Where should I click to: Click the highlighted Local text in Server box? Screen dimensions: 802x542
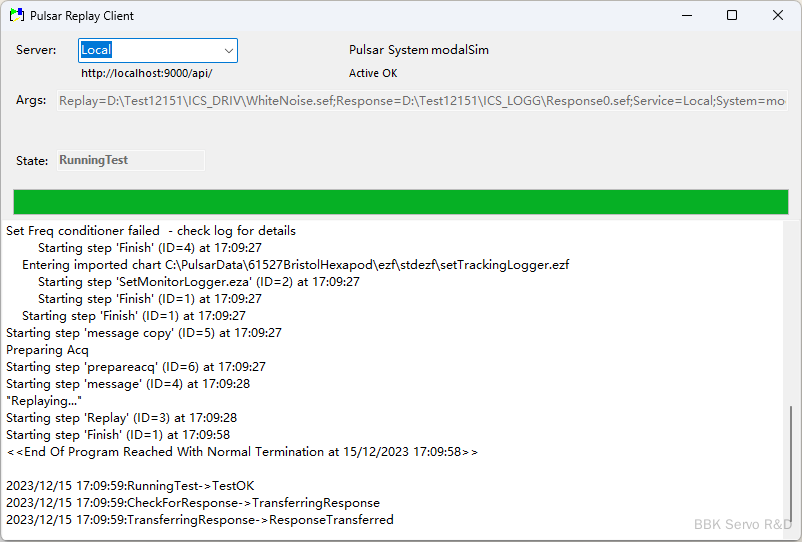pyautogui.click(x=96, y=50)
